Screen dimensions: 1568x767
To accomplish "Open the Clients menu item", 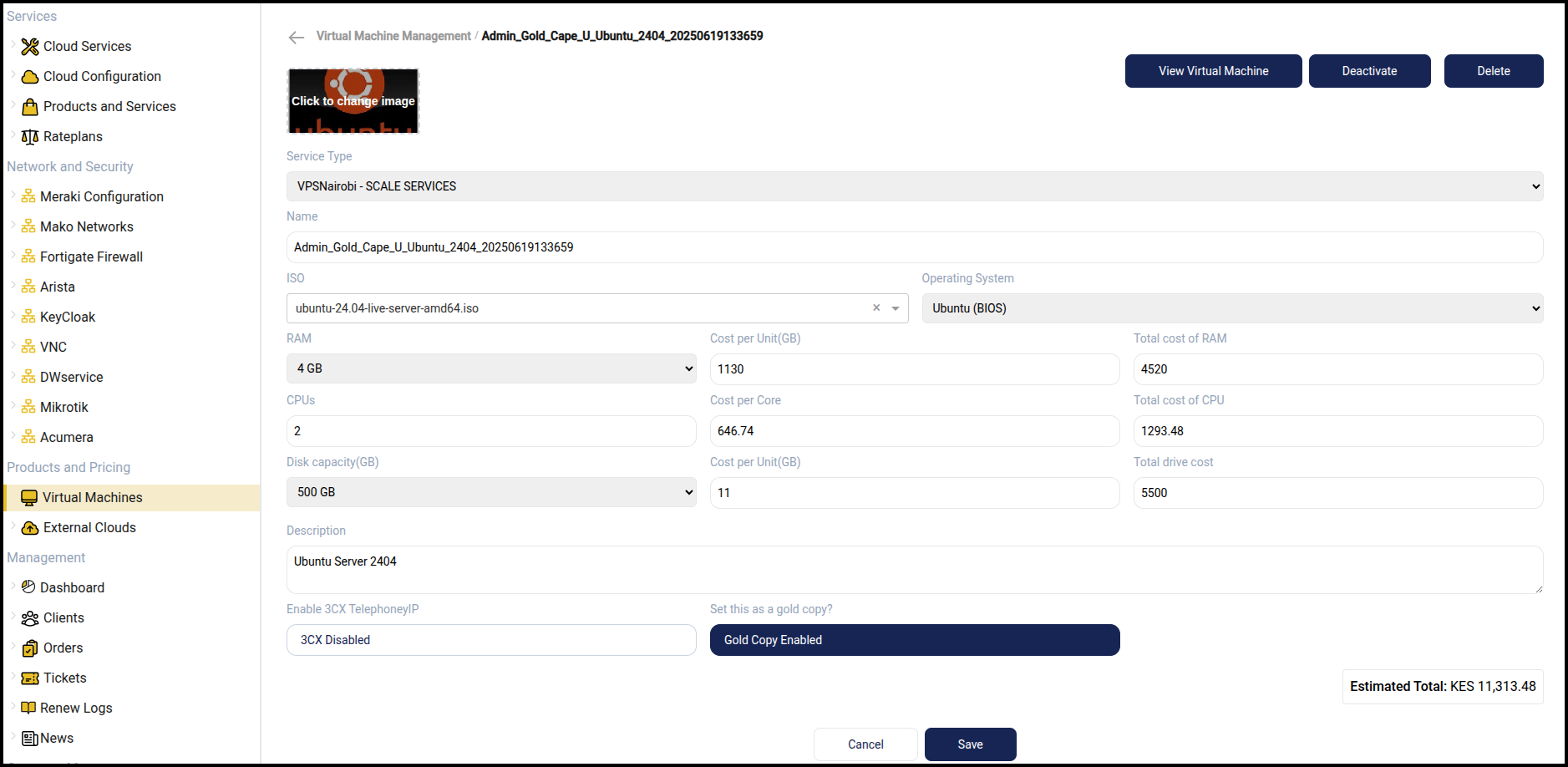I will pos(63,618).
